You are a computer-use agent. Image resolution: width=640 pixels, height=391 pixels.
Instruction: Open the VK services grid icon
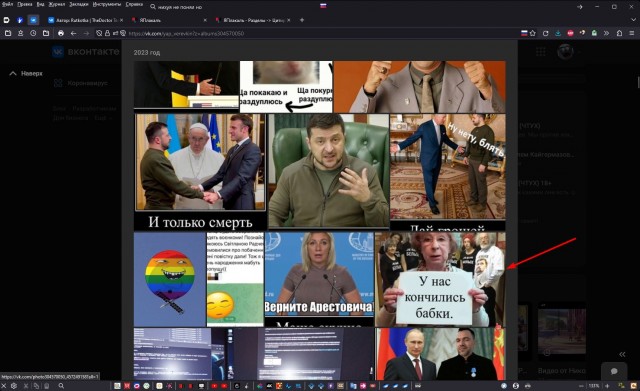541,52
